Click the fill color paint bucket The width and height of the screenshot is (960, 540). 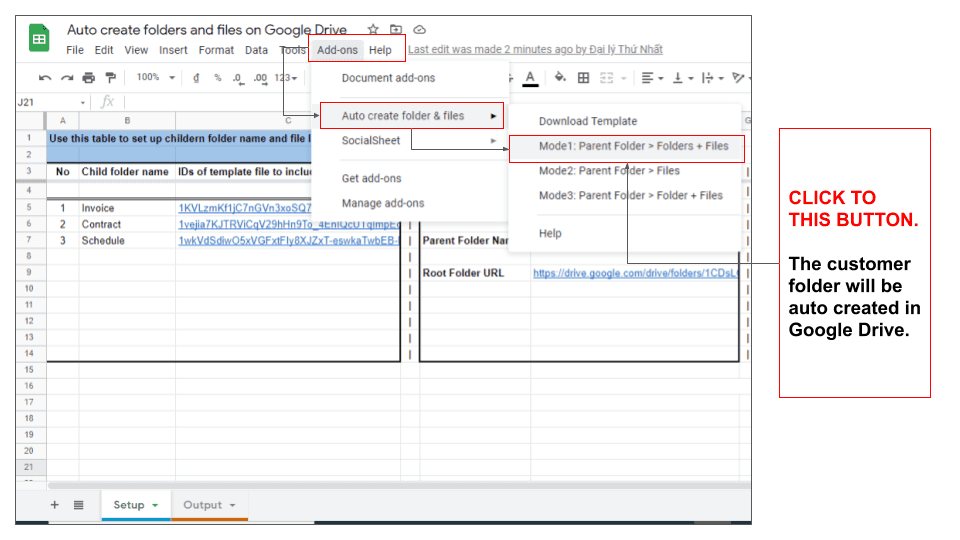tap(560, 78)
